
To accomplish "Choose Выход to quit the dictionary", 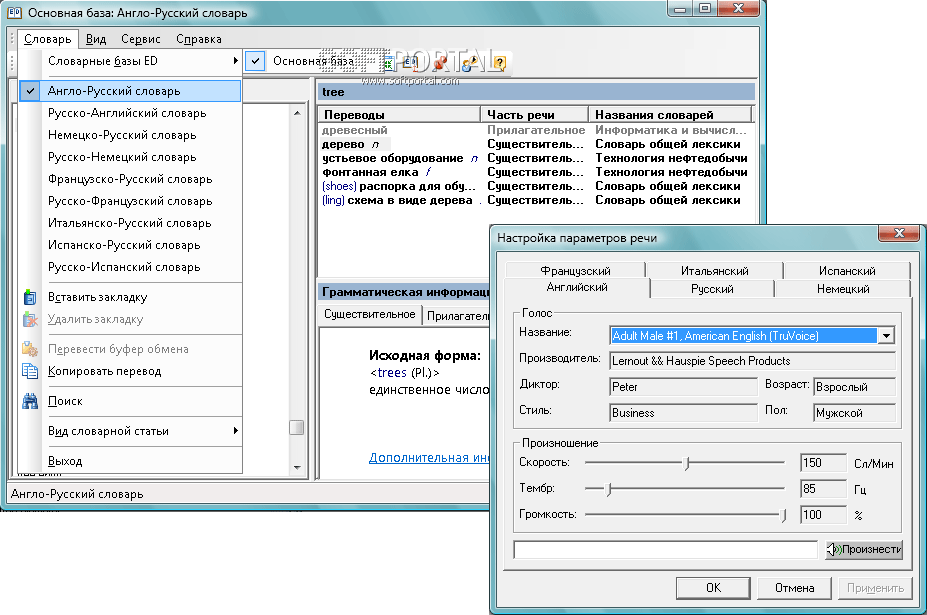I will pyautogui.click(x=130, y=461).
